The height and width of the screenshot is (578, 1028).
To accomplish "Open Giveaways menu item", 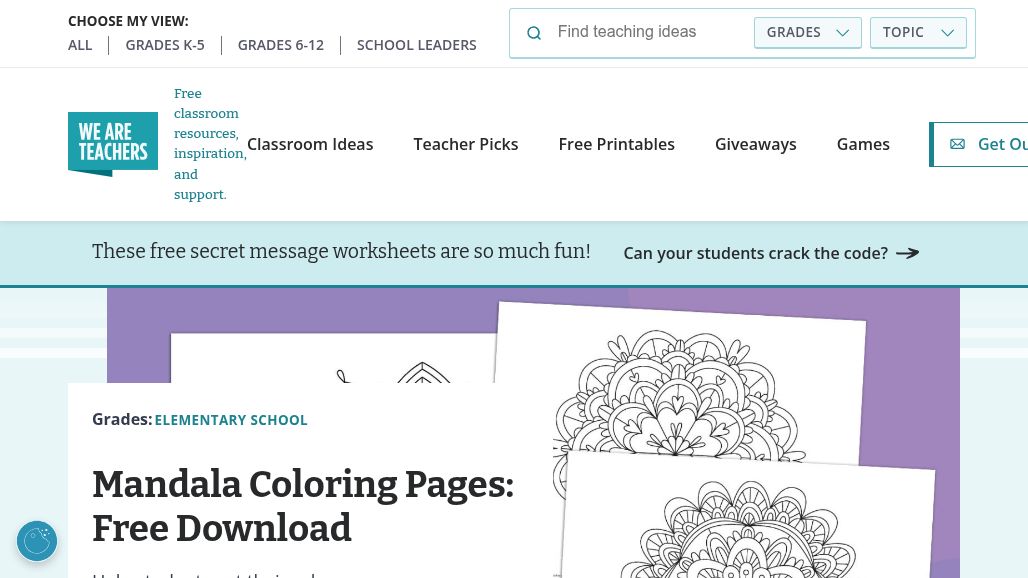I will pos(755,144).
